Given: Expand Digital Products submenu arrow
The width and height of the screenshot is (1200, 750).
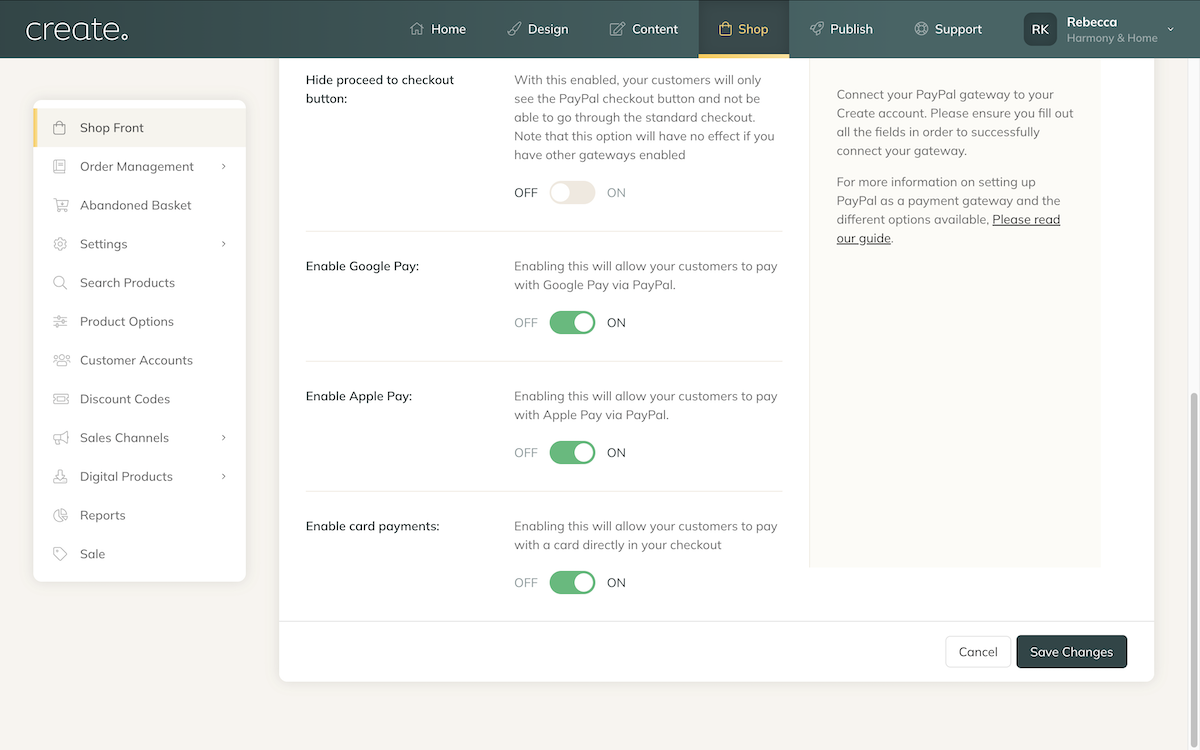Looking at the screenshot, I should pyautogui.click(x=224, y=477).
